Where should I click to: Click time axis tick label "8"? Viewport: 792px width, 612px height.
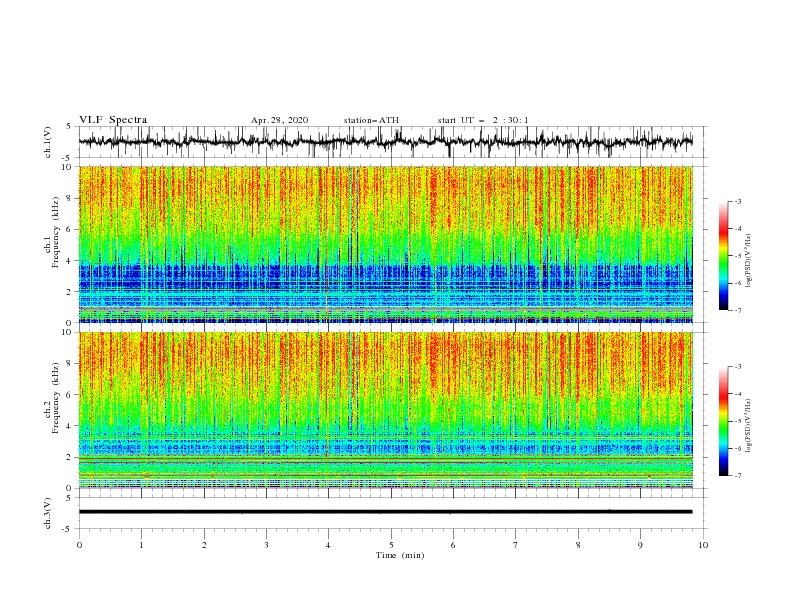point(578,545)
